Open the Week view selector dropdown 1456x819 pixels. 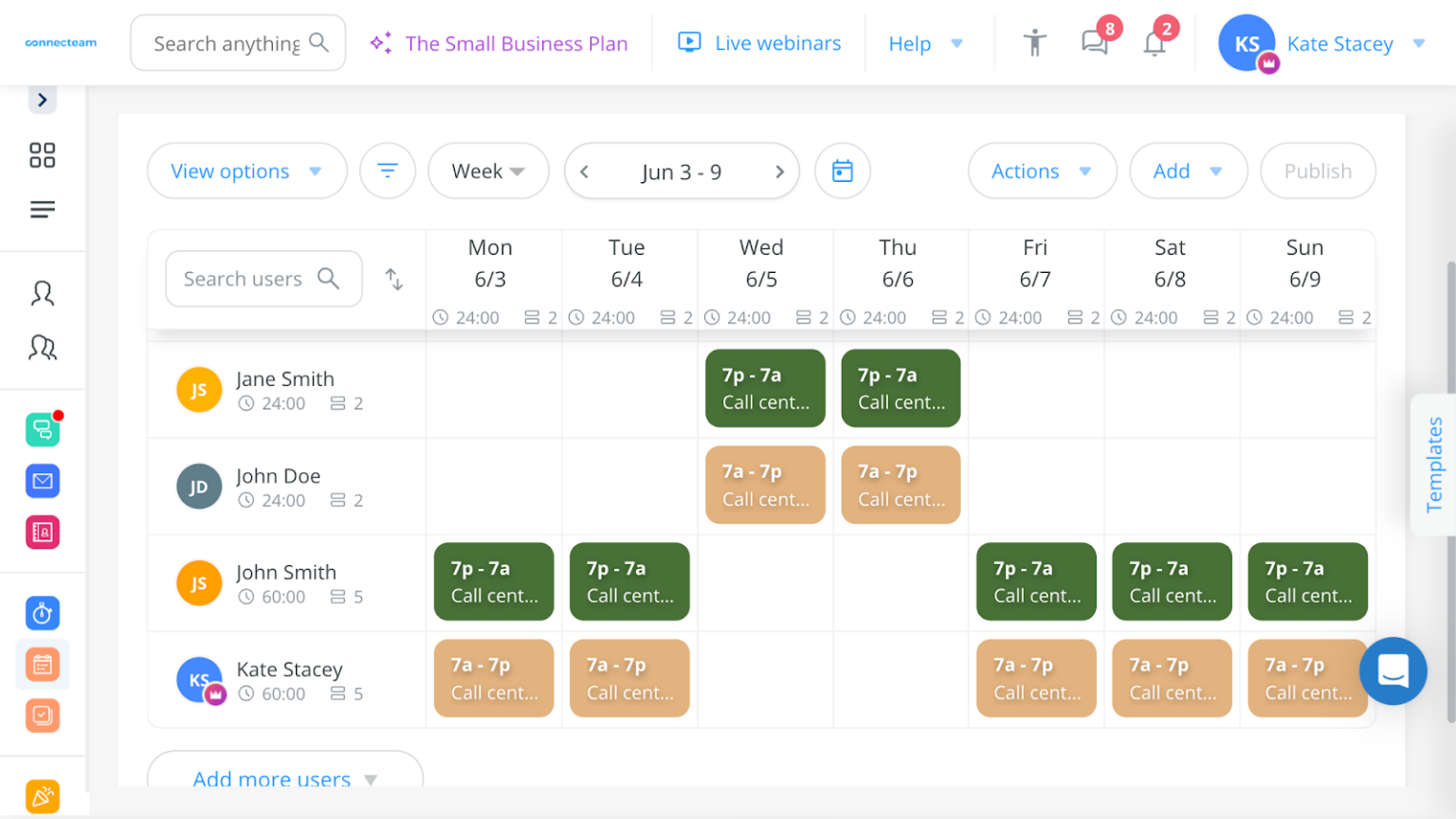pyautogui.click(x=488, y=171)
